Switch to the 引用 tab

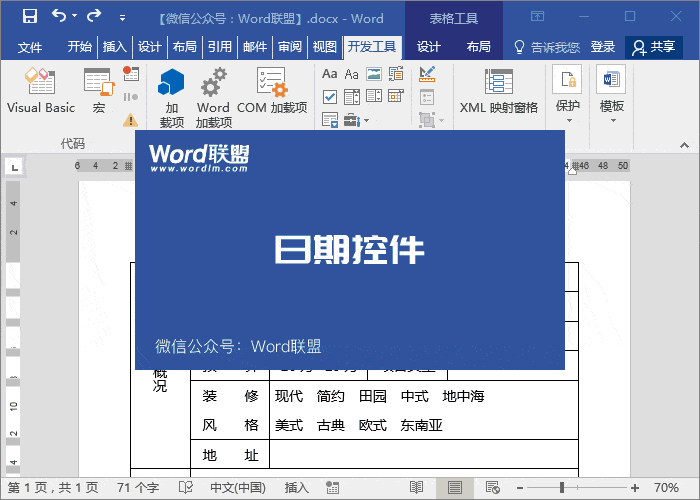point(220,47)
